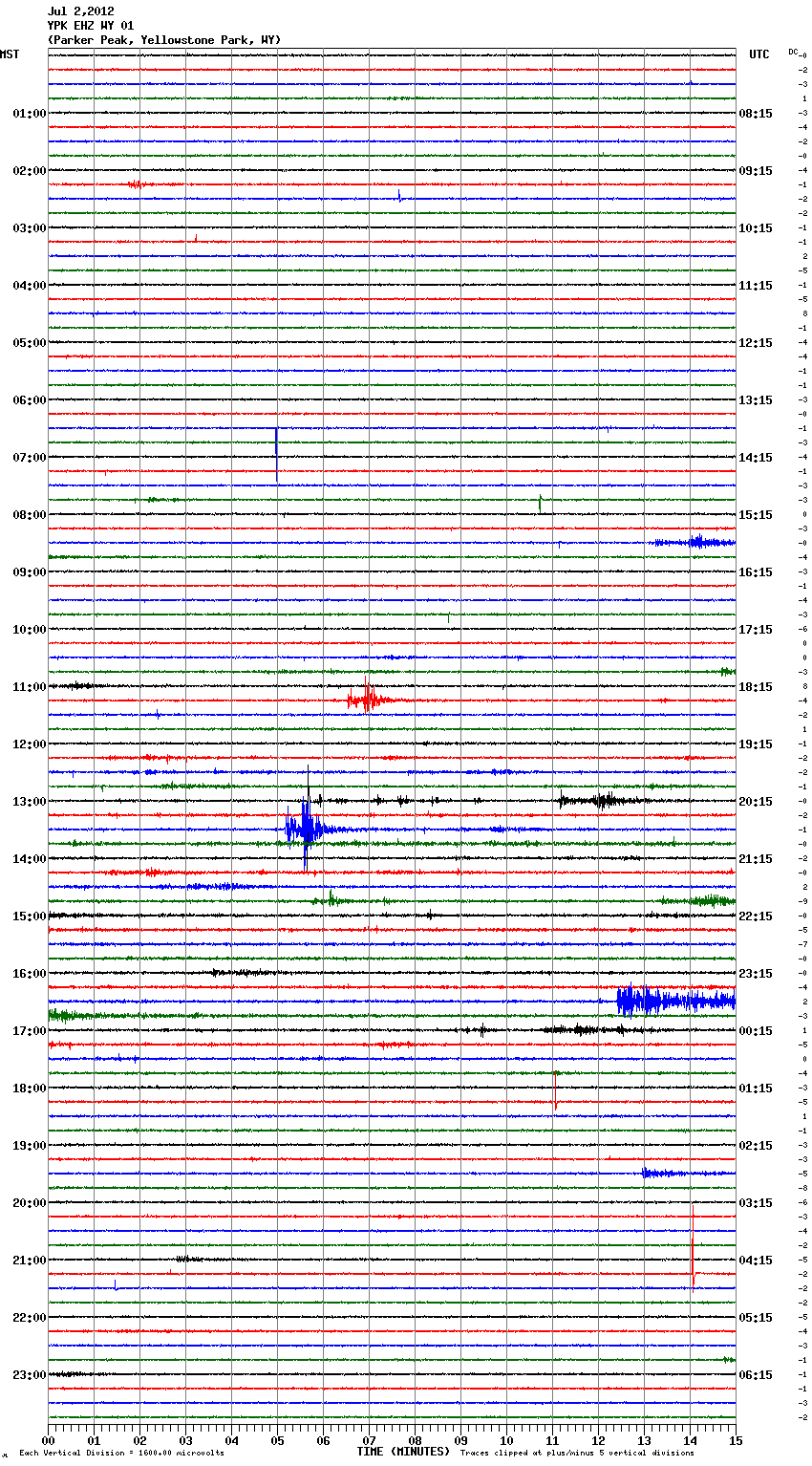Click the red seismic burst after 11:00
This screenshot has height=1466, width=812.
click(368, 700)
